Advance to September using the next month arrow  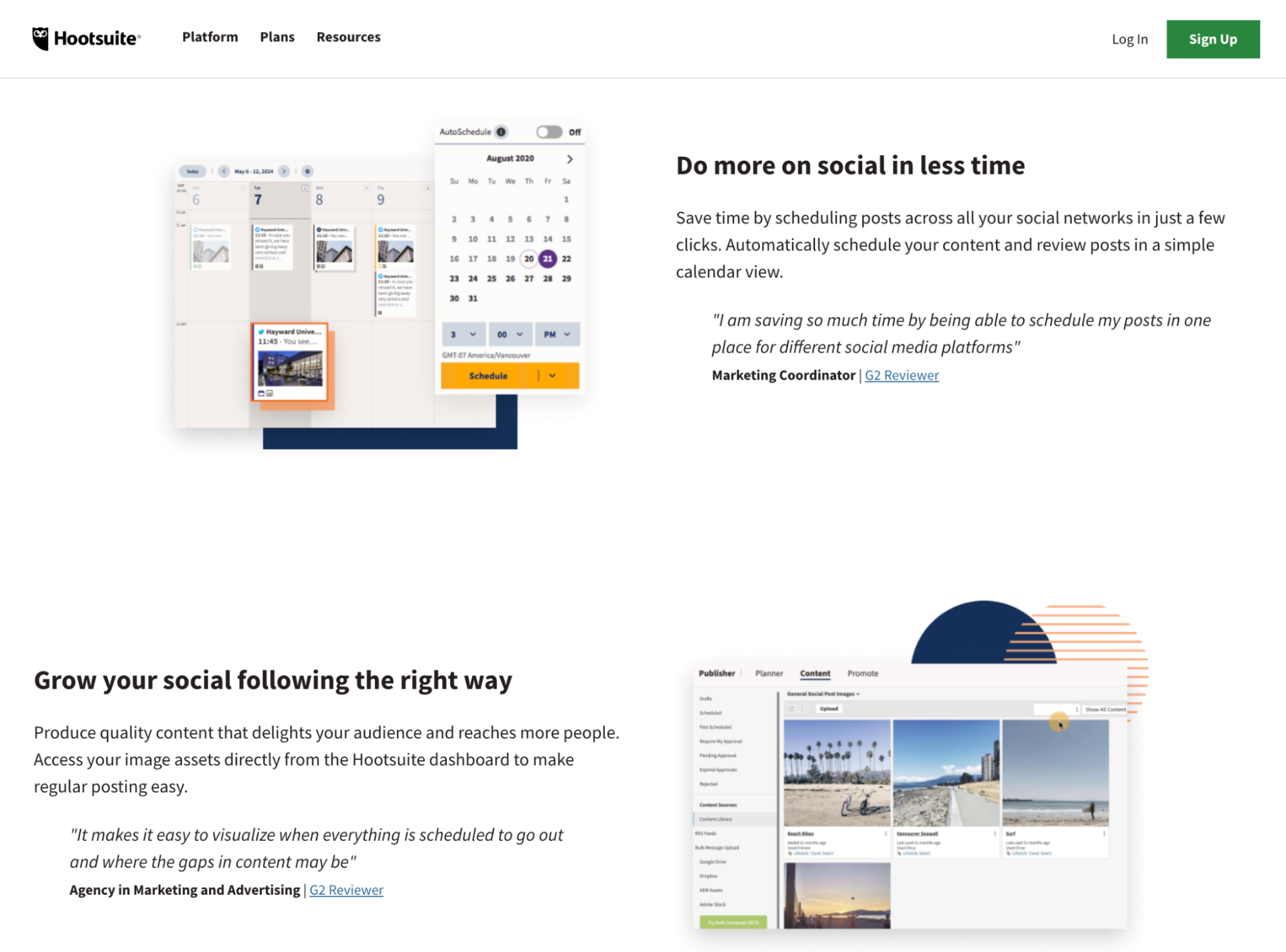point(570,158)
